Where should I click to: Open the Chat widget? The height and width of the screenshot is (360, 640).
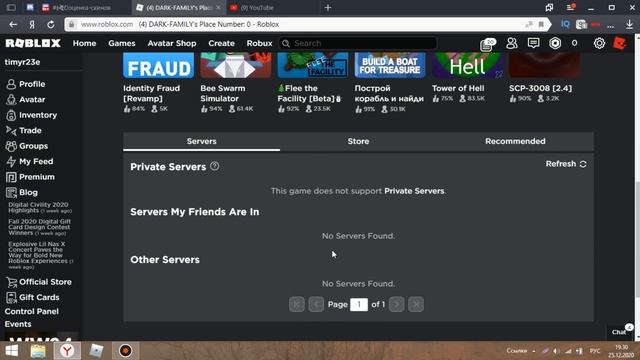tap(620, 331)
